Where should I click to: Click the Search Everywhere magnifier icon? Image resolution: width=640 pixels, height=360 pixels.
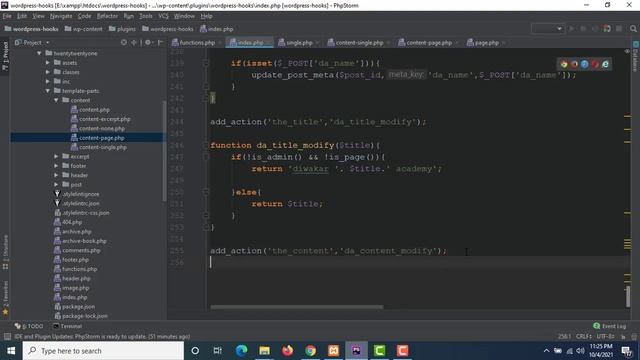pos(633,29)
